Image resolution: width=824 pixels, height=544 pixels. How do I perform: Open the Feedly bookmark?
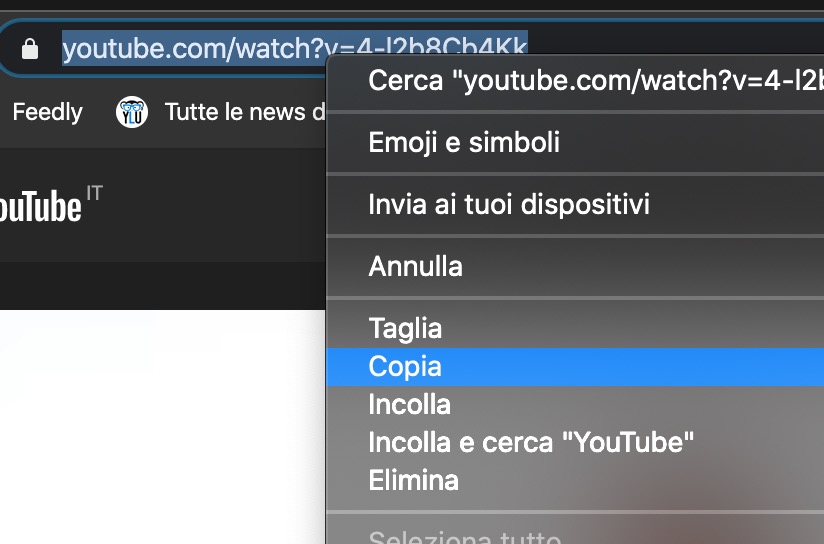pos(47,112)
